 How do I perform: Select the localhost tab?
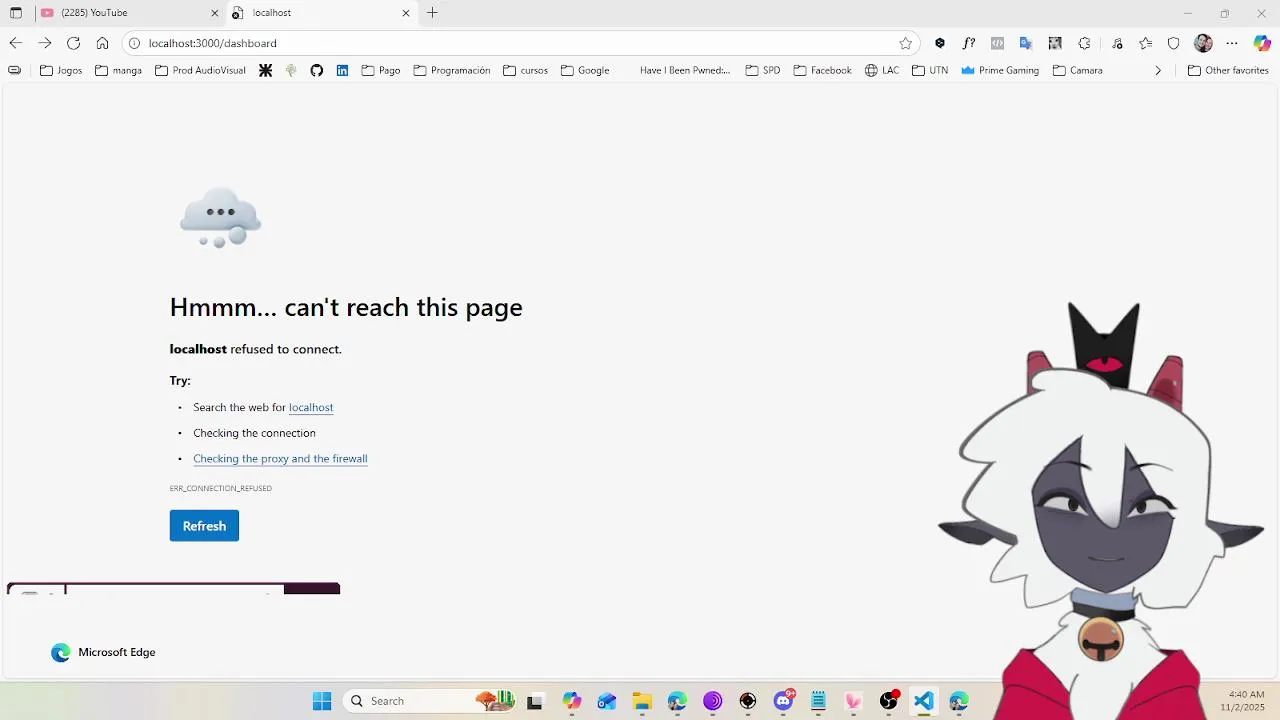click(x=320, y=13)
